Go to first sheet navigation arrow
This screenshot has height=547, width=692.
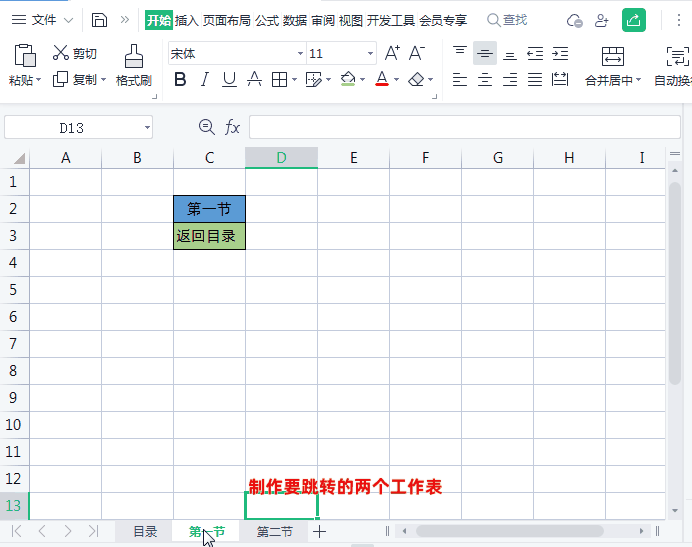[x=17, y=531]
